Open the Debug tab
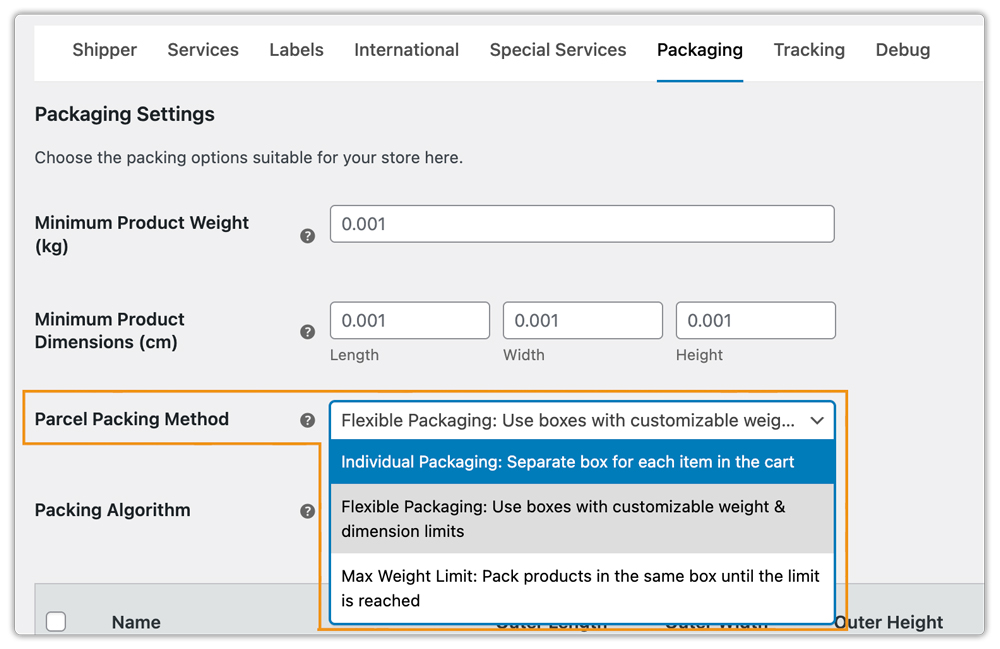The image size is (1000, 649). pyautogui.click(x=902, y=50)
